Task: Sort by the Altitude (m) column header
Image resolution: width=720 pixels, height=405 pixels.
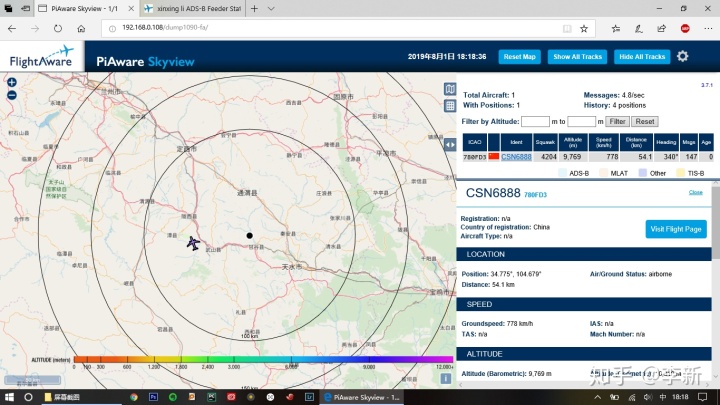Action: 573,142
